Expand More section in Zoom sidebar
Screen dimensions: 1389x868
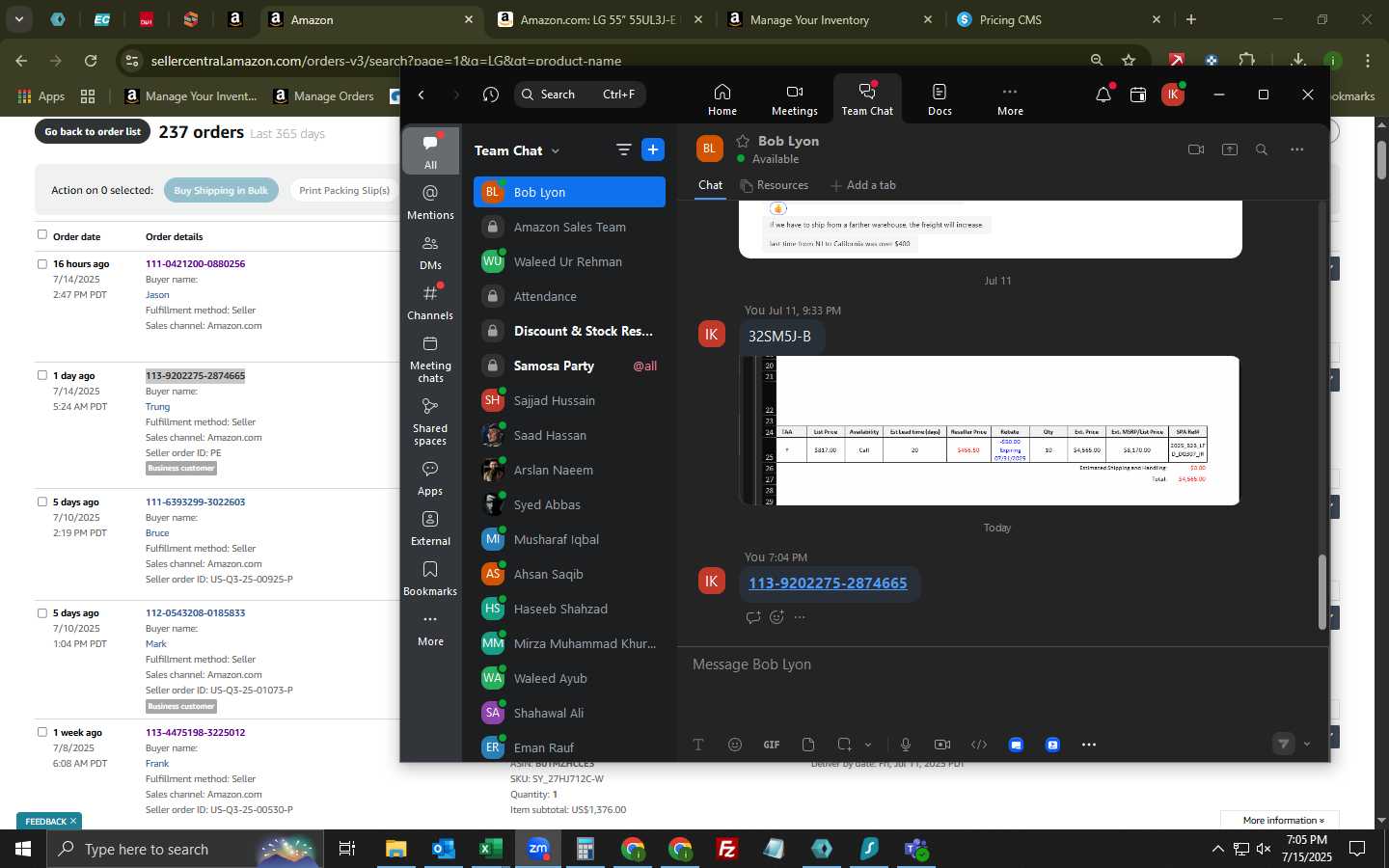pyautogui.click(x=430, y=629)
